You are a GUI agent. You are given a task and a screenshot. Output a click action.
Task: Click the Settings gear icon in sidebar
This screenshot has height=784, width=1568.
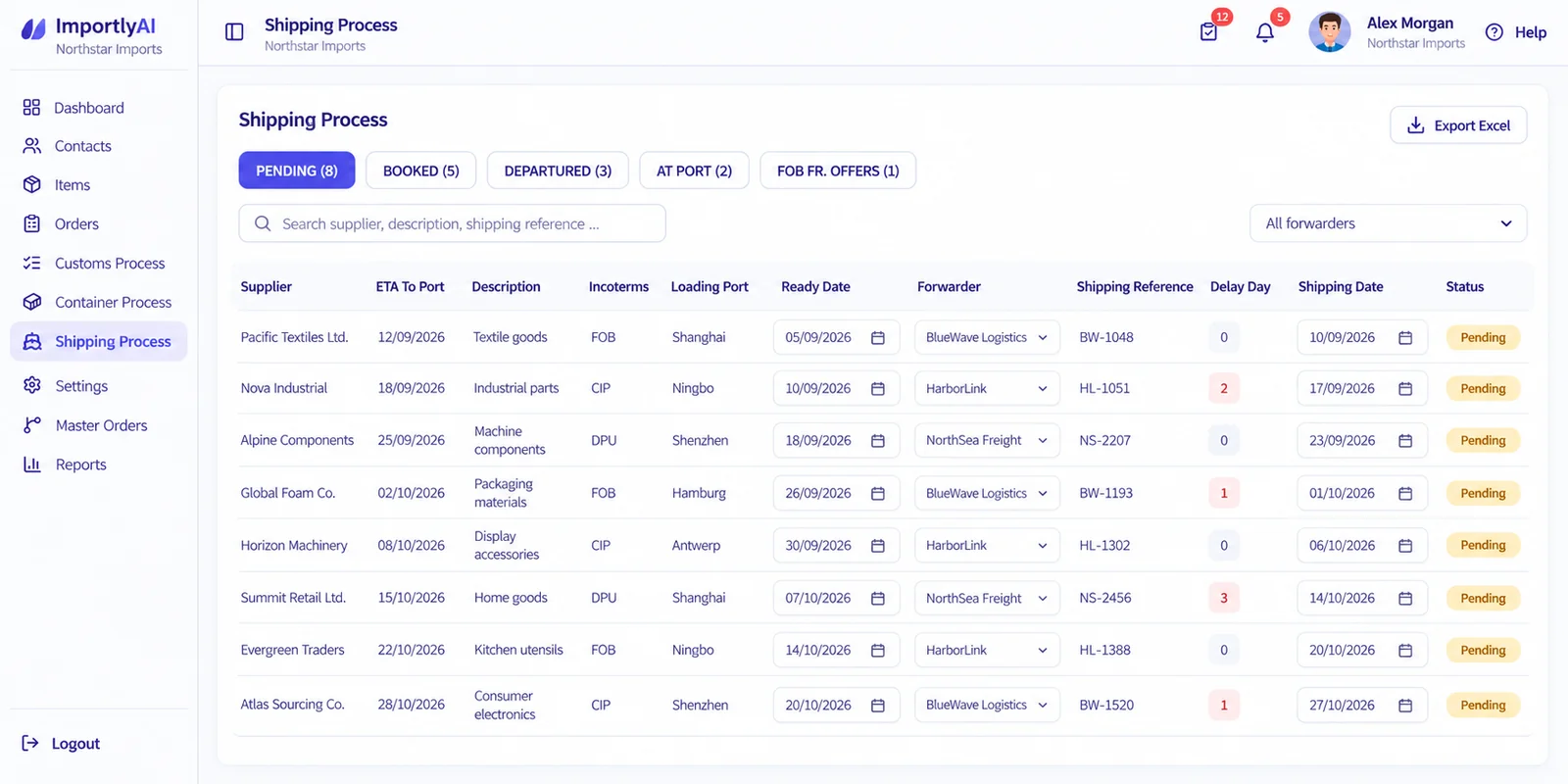32,386
